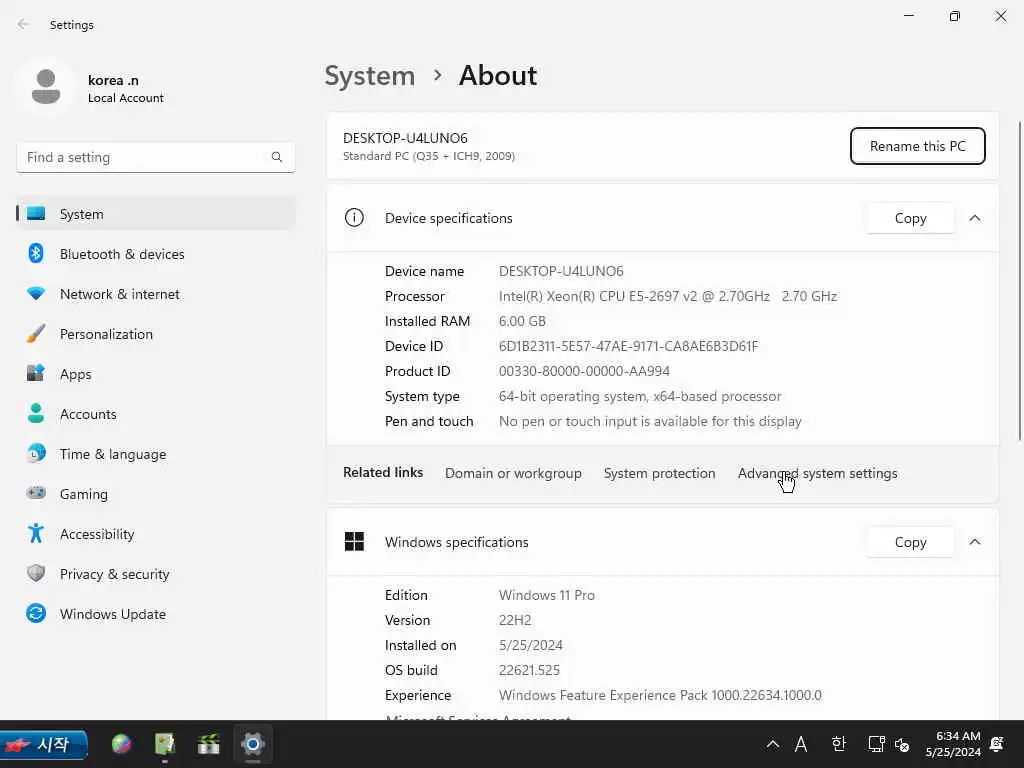Click the Processor value Intel Xeon text
This screenshot has height=768, width=1024.
tap(667, 296)
